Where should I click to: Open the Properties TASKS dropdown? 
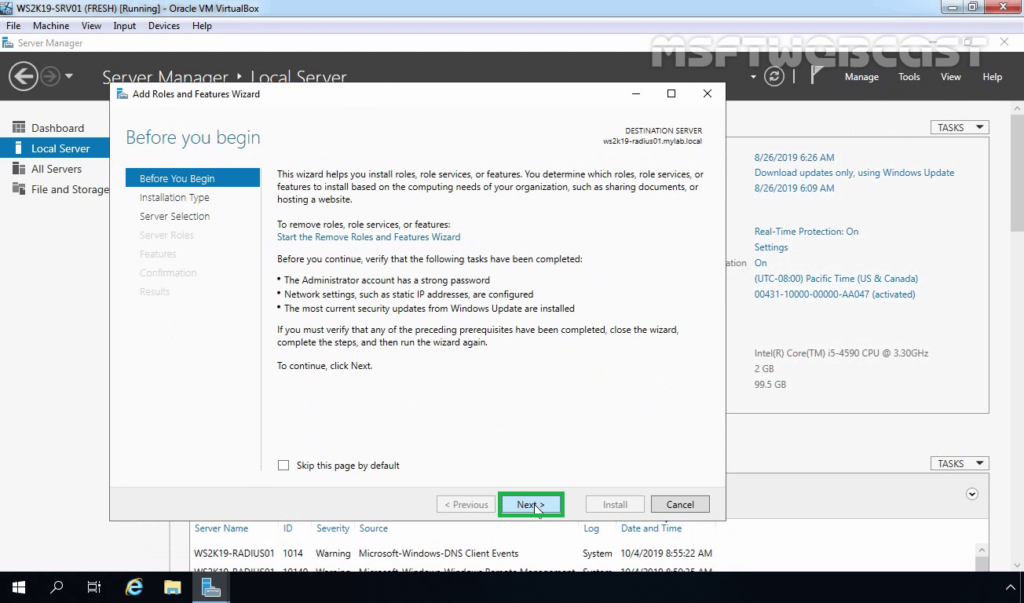click(x=959, y=127)
